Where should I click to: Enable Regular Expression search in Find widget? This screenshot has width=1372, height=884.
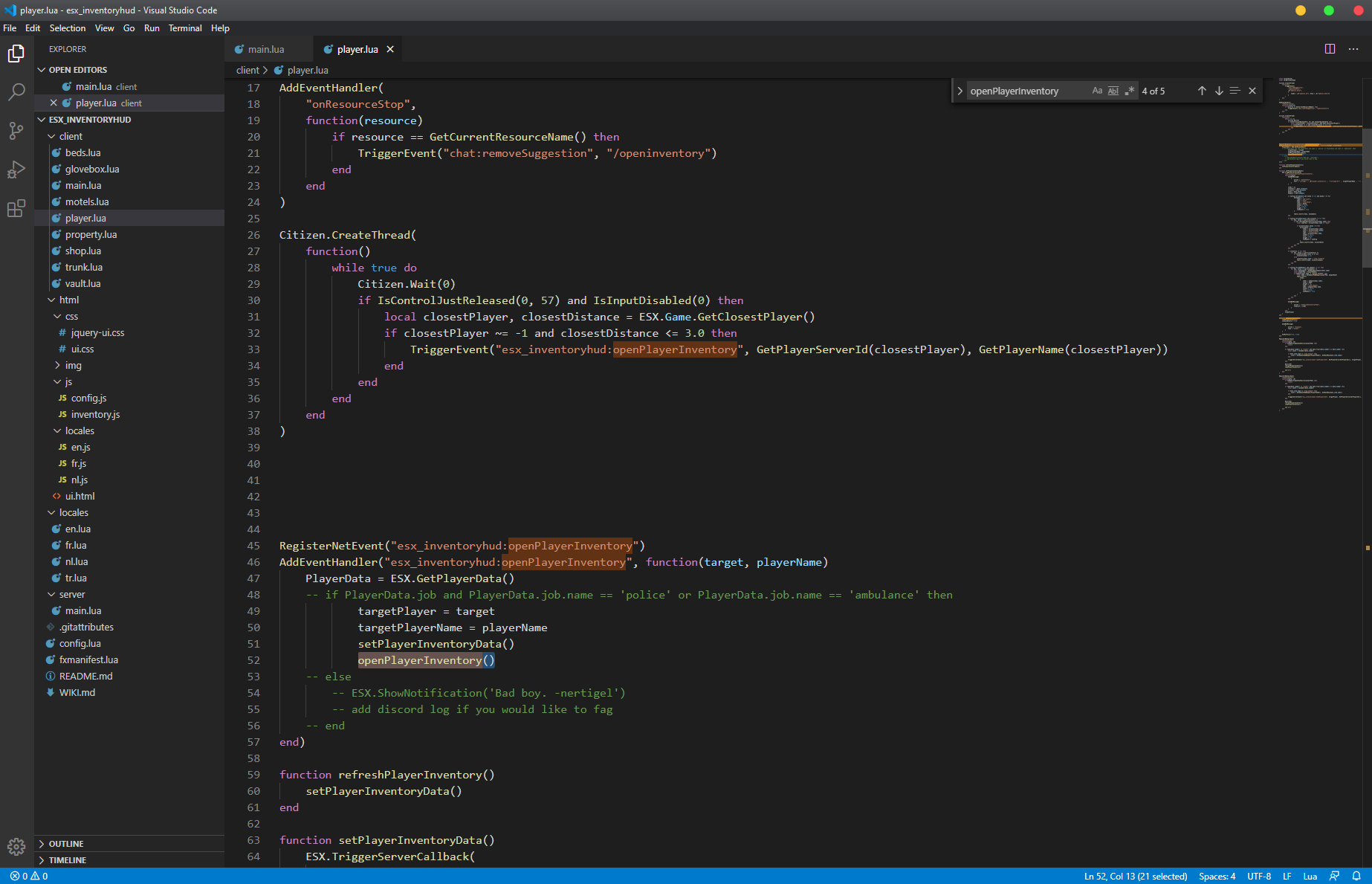(x=1130, y=90)
